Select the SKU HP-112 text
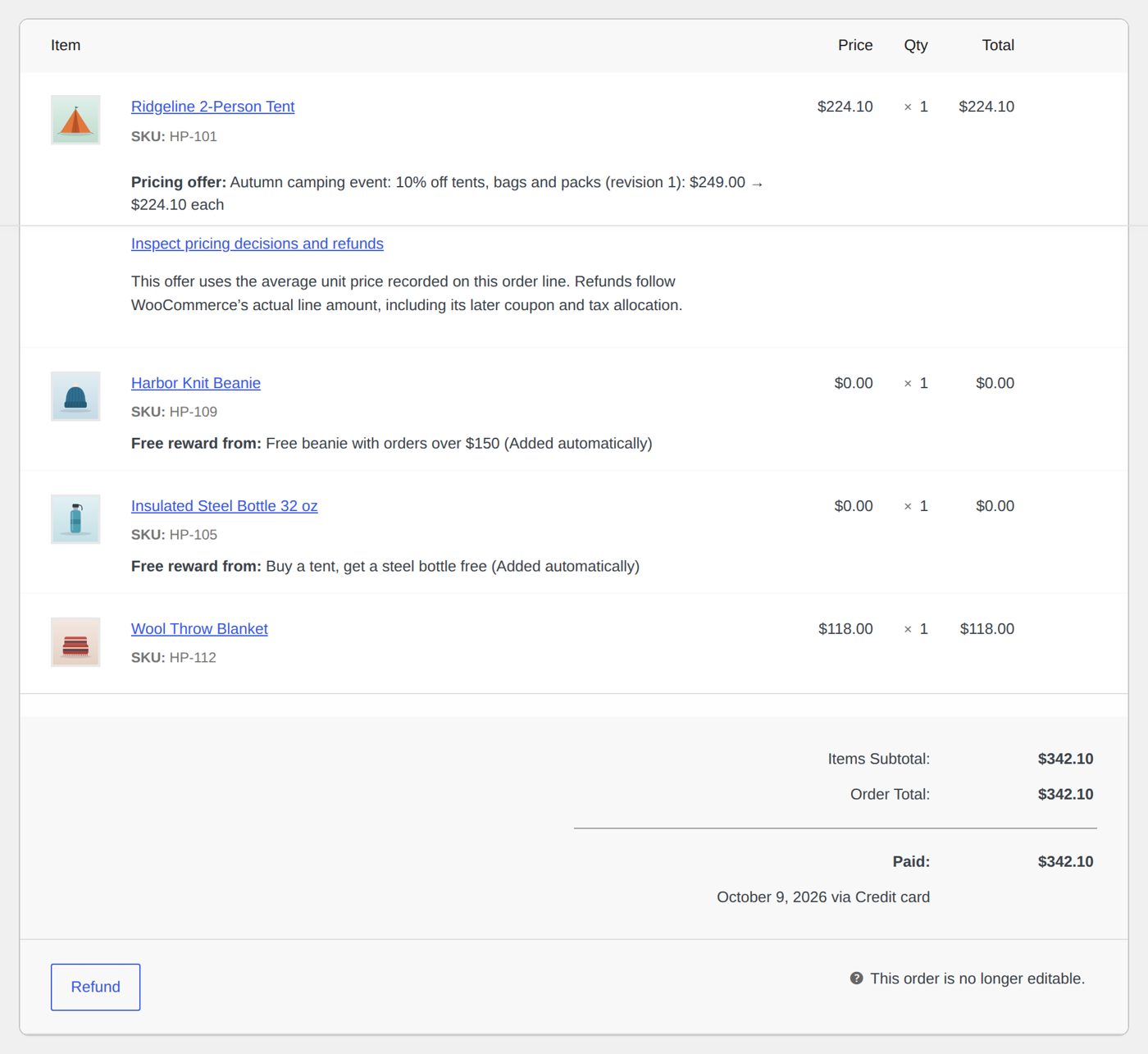Image resolution: width=1148 pixels, height=1054 pixels. pos(174,658)
